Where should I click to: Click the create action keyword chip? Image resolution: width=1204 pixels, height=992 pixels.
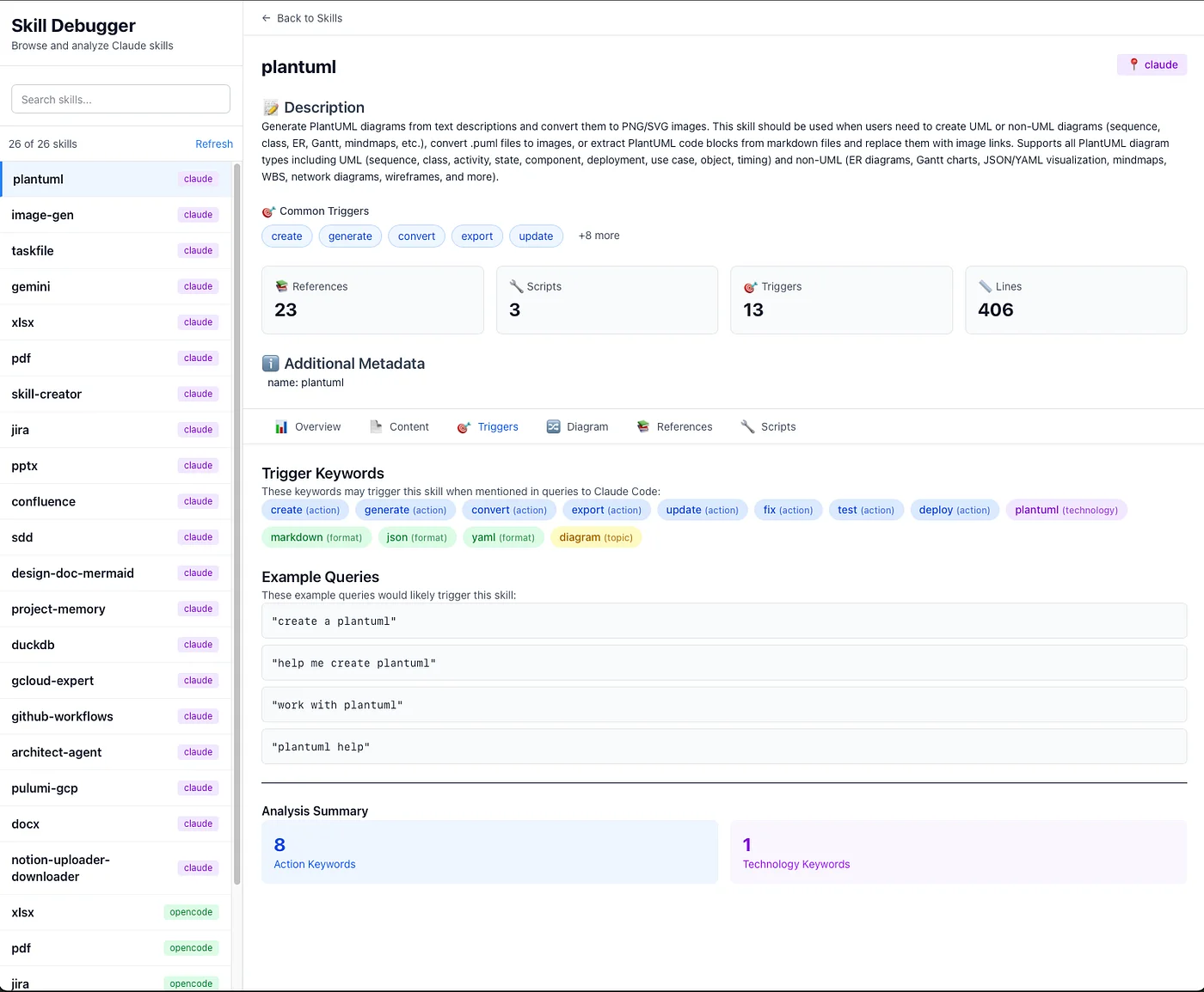coord(304,509)
